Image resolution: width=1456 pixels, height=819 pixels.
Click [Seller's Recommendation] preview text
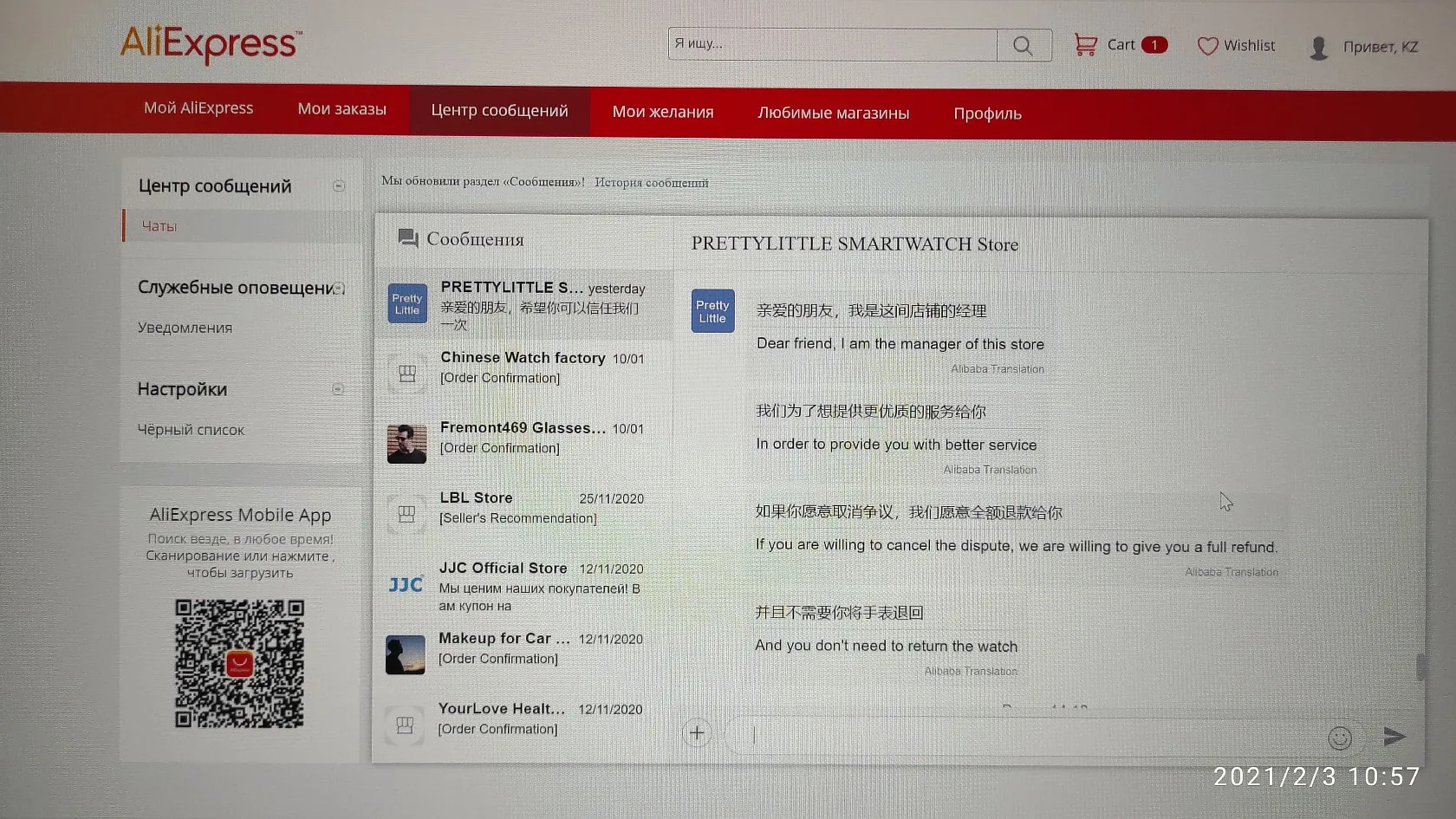click(x=518, y=518)
